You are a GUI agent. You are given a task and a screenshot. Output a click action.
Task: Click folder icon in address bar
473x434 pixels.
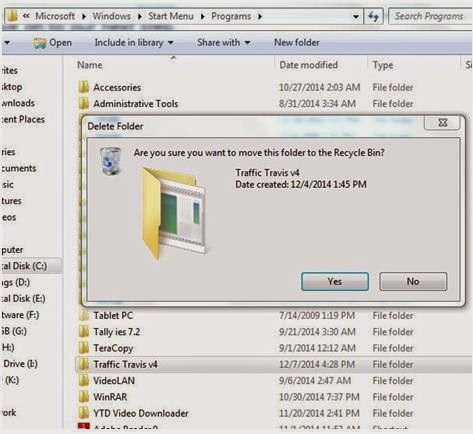(12, 16)
